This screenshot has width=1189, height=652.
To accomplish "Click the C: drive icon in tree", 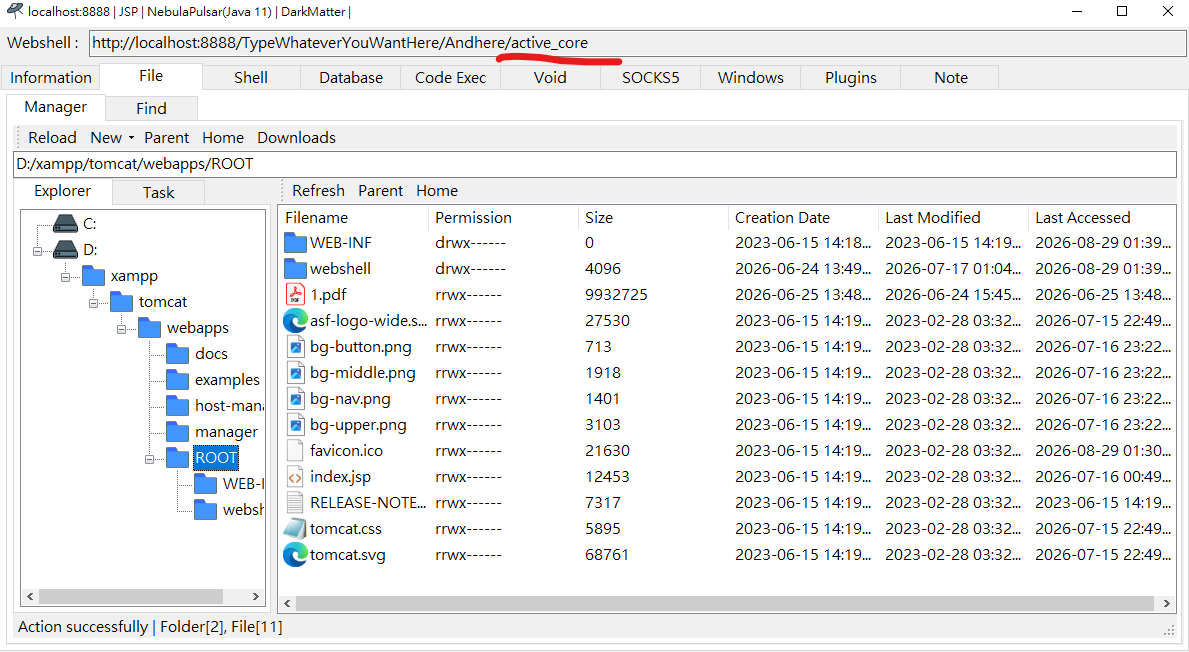I will [66, 224].
